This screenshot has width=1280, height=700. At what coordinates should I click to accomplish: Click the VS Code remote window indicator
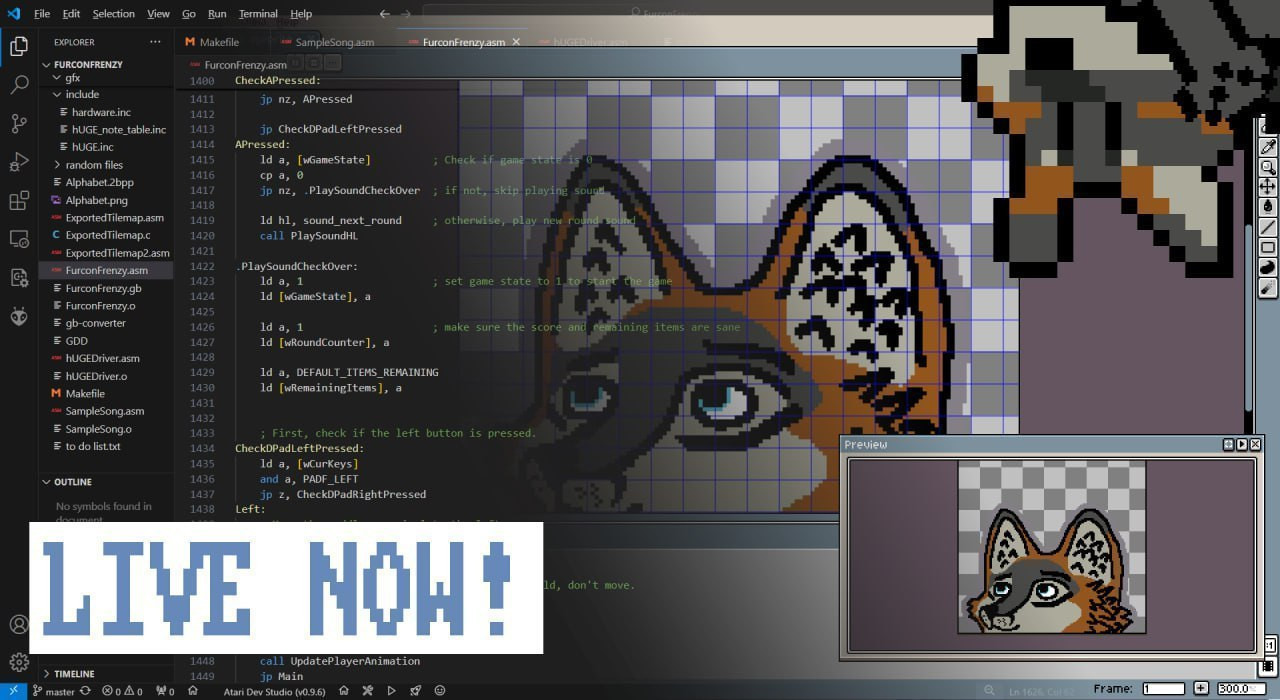[x=14, y=691]
